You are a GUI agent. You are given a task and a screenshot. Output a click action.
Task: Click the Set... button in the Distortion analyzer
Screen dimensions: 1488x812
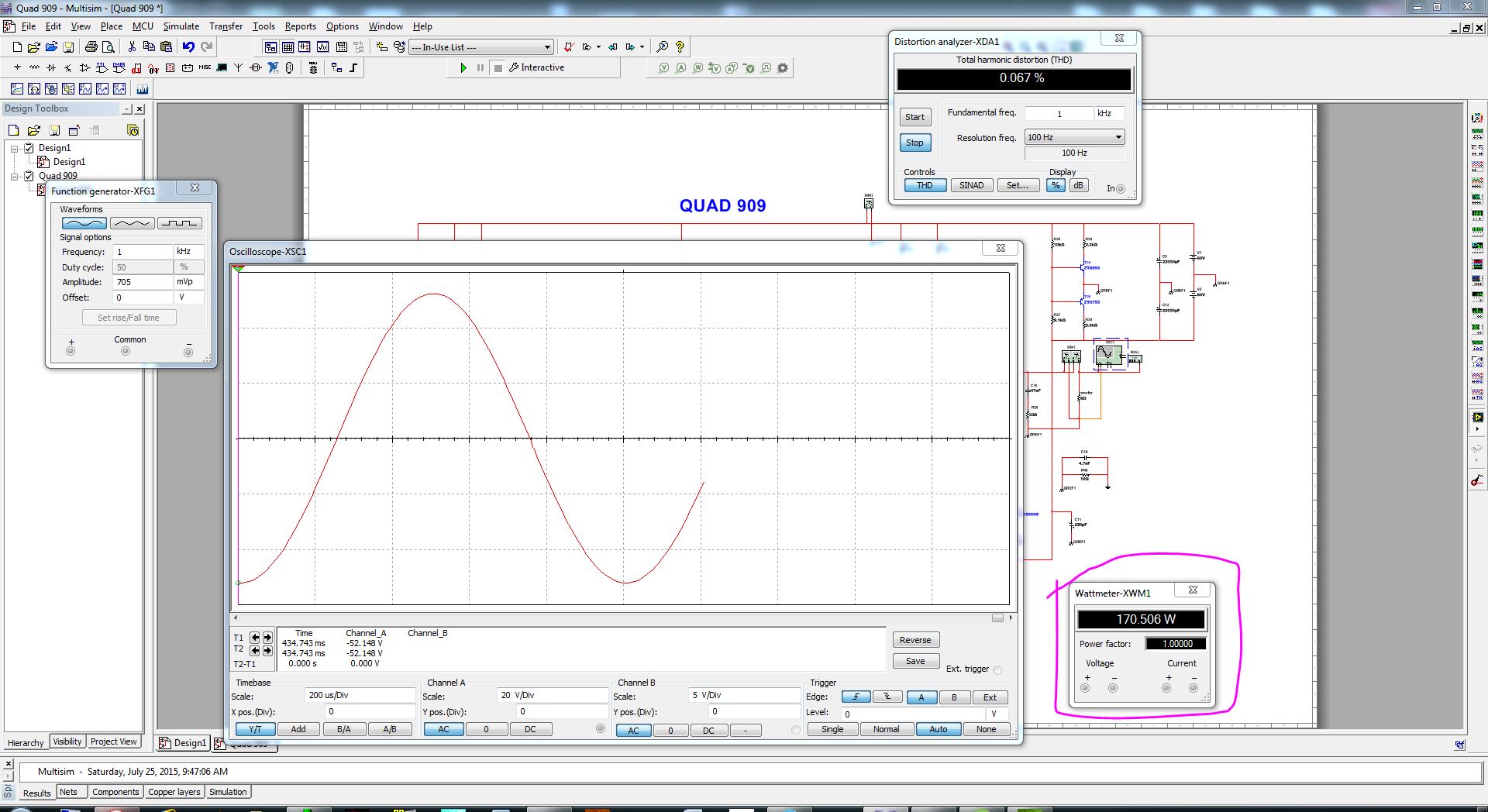click(1018, 185)
